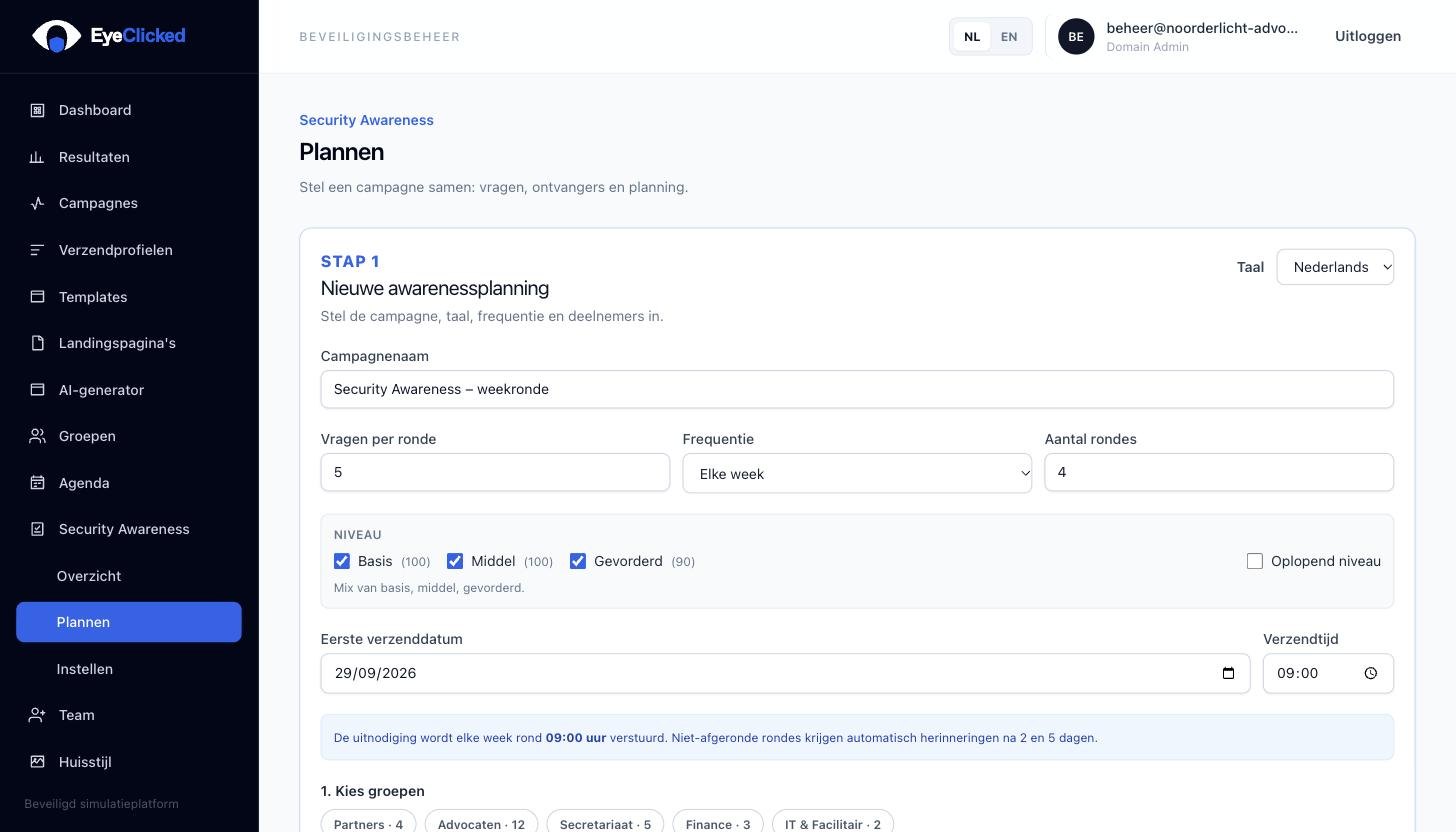Click the beheer@noorderlicht account name
The height and width of the screenshot is (832, 1456).
(x=1202, y=28)
